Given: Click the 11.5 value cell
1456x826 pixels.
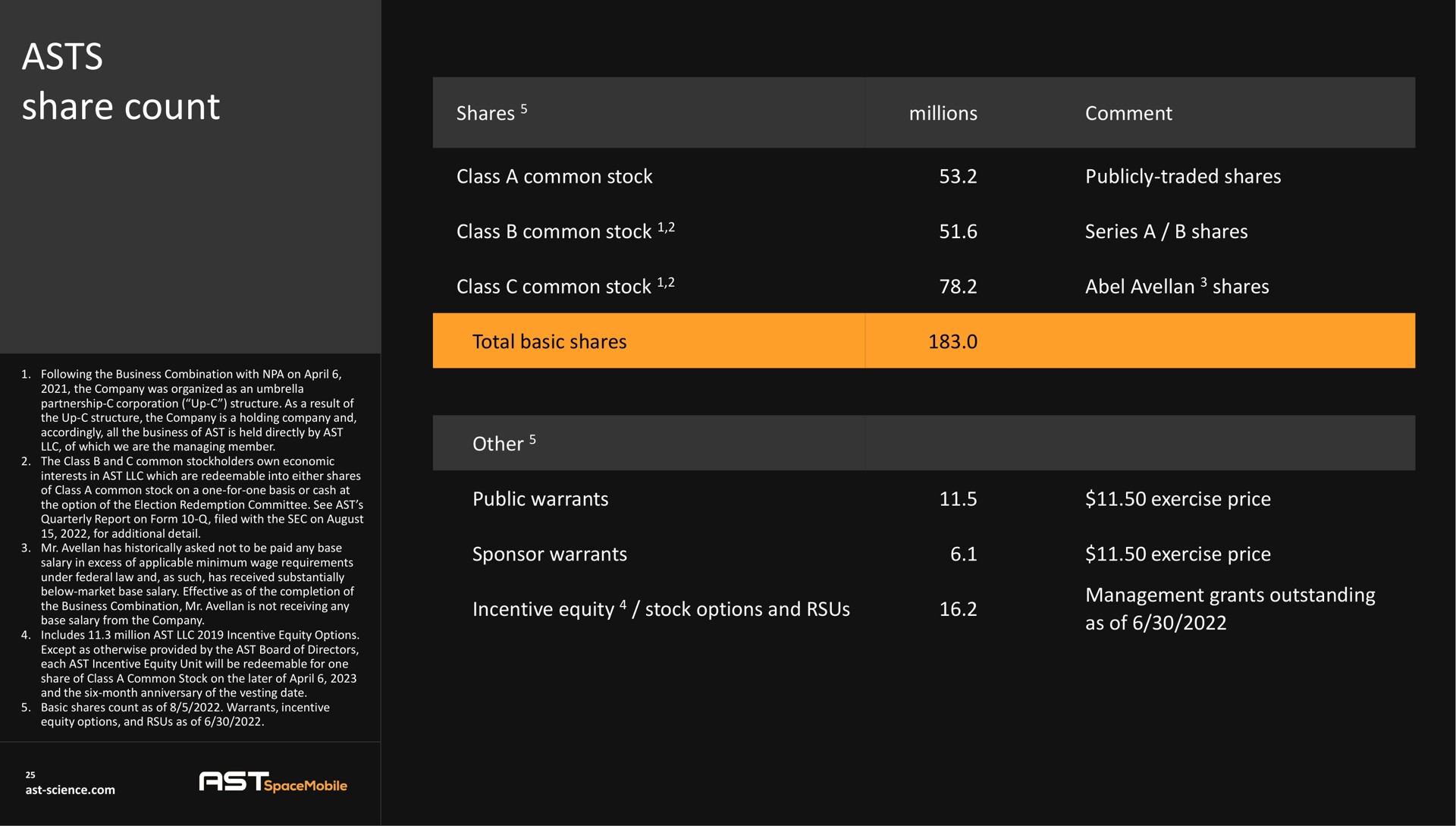Looking at the screenshot, I should [958, 499].
